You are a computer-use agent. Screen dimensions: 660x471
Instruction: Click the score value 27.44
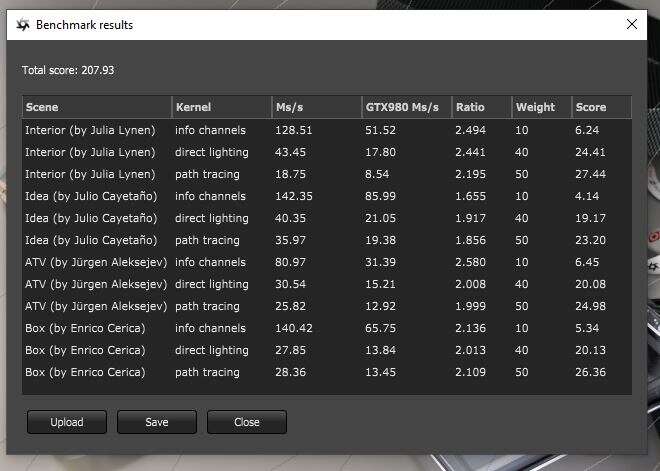pyautogui.click(x=591, y=174)
